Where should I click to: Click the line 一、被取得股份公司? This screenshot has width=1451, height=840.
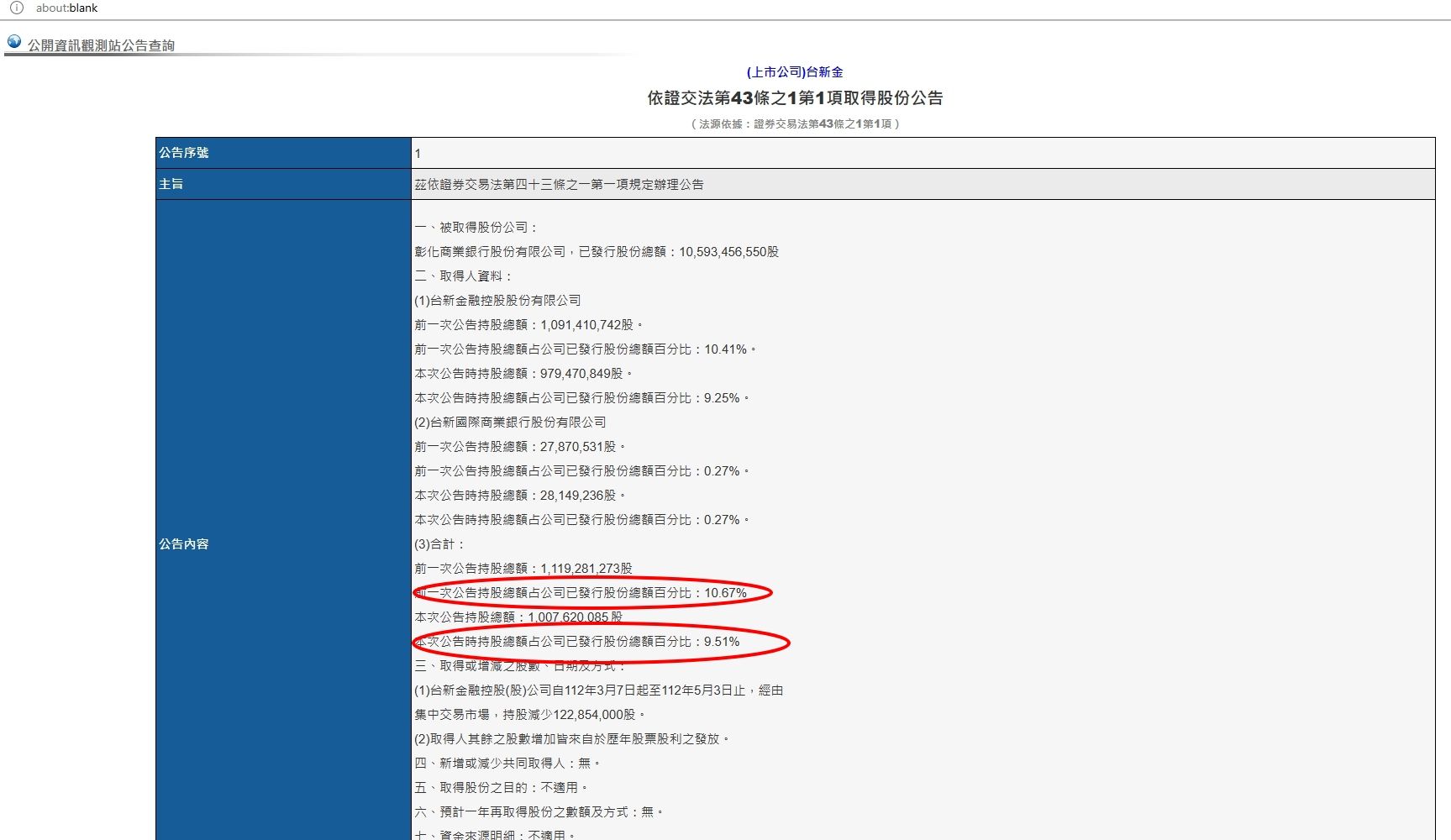pos(476,227)
